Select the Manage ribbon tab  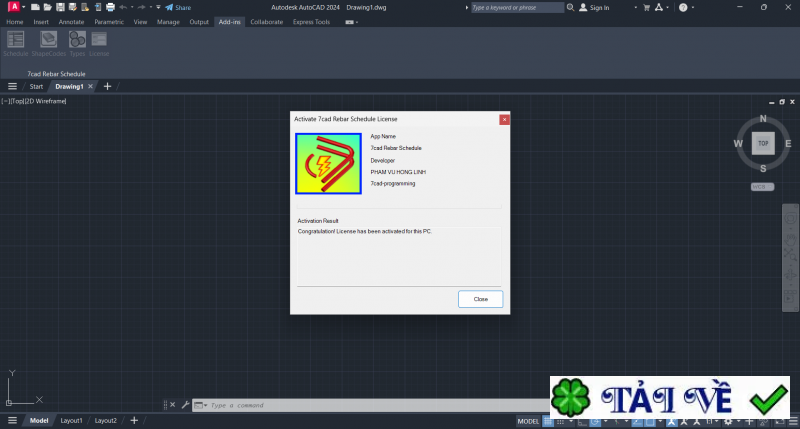(x=168, y=22)
